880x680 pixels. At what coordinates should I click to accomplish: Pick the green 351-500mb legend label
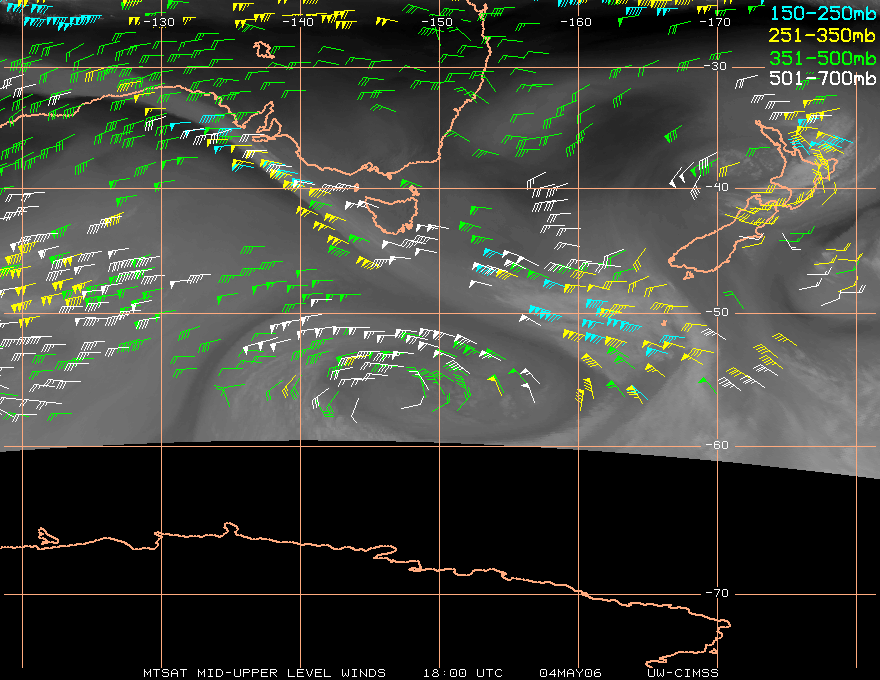click(823, 57)
